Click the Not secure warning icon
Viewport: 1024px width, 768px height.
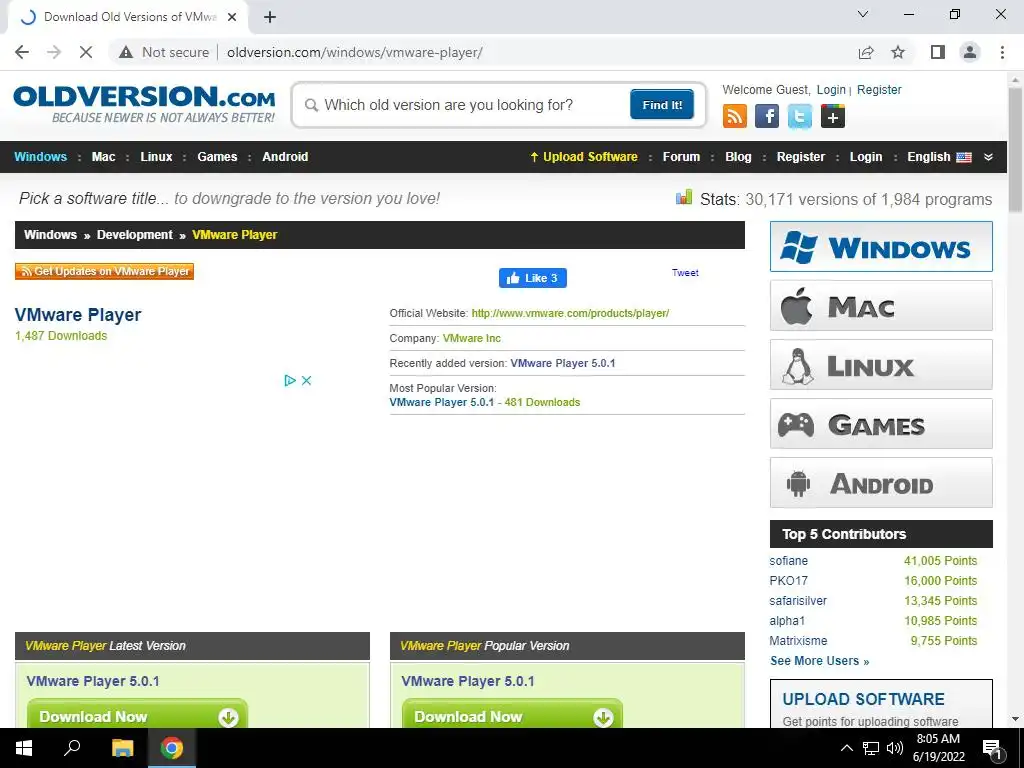[126, 52]
